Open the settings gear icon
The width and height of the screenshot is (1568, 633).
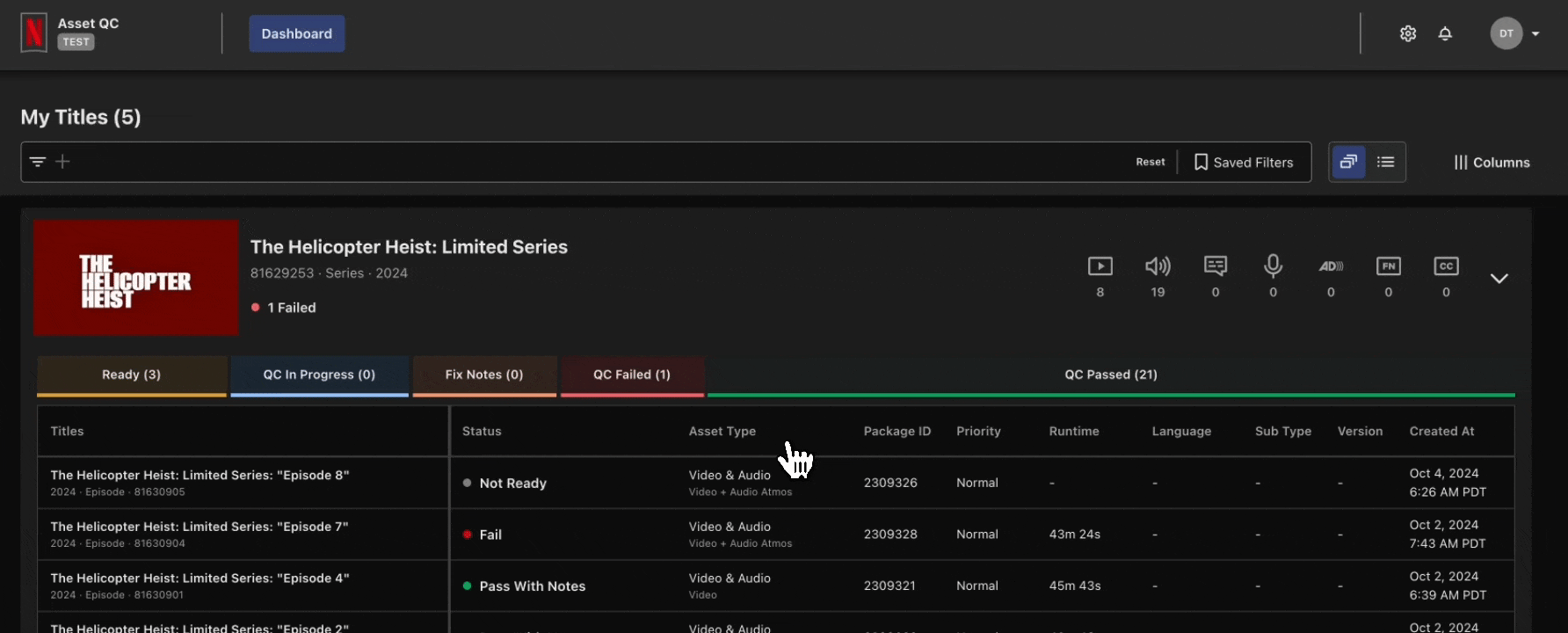[1408, 33]
